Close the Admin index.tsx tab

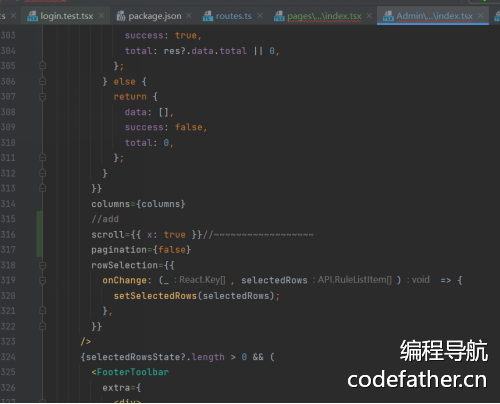(x=480, y=16)
